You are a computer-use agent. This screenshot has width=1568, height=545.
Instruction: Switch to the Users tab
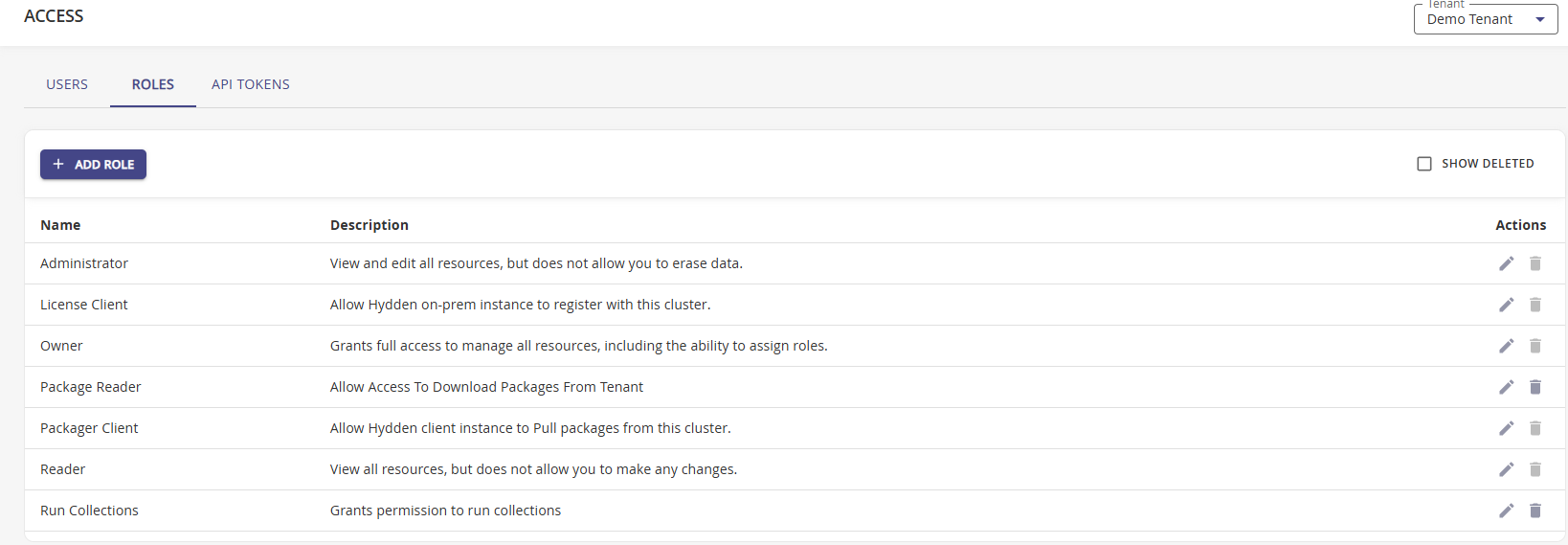tap(67, 84)
